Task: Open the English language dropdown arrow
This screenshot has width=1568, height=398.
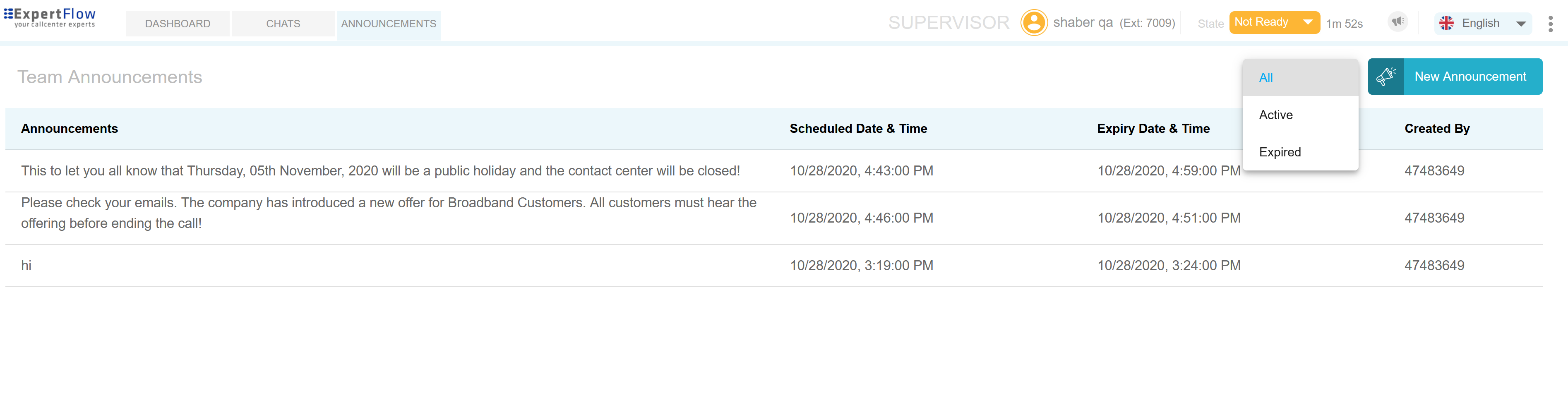Action: 1520,24
